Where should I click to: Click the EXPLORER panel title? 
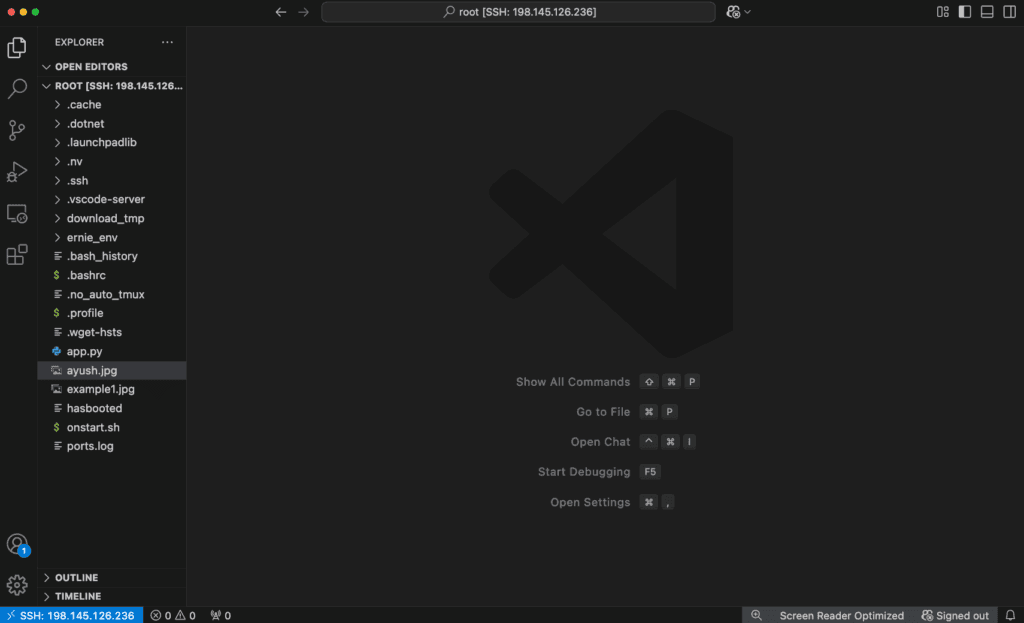coord(79,42)
